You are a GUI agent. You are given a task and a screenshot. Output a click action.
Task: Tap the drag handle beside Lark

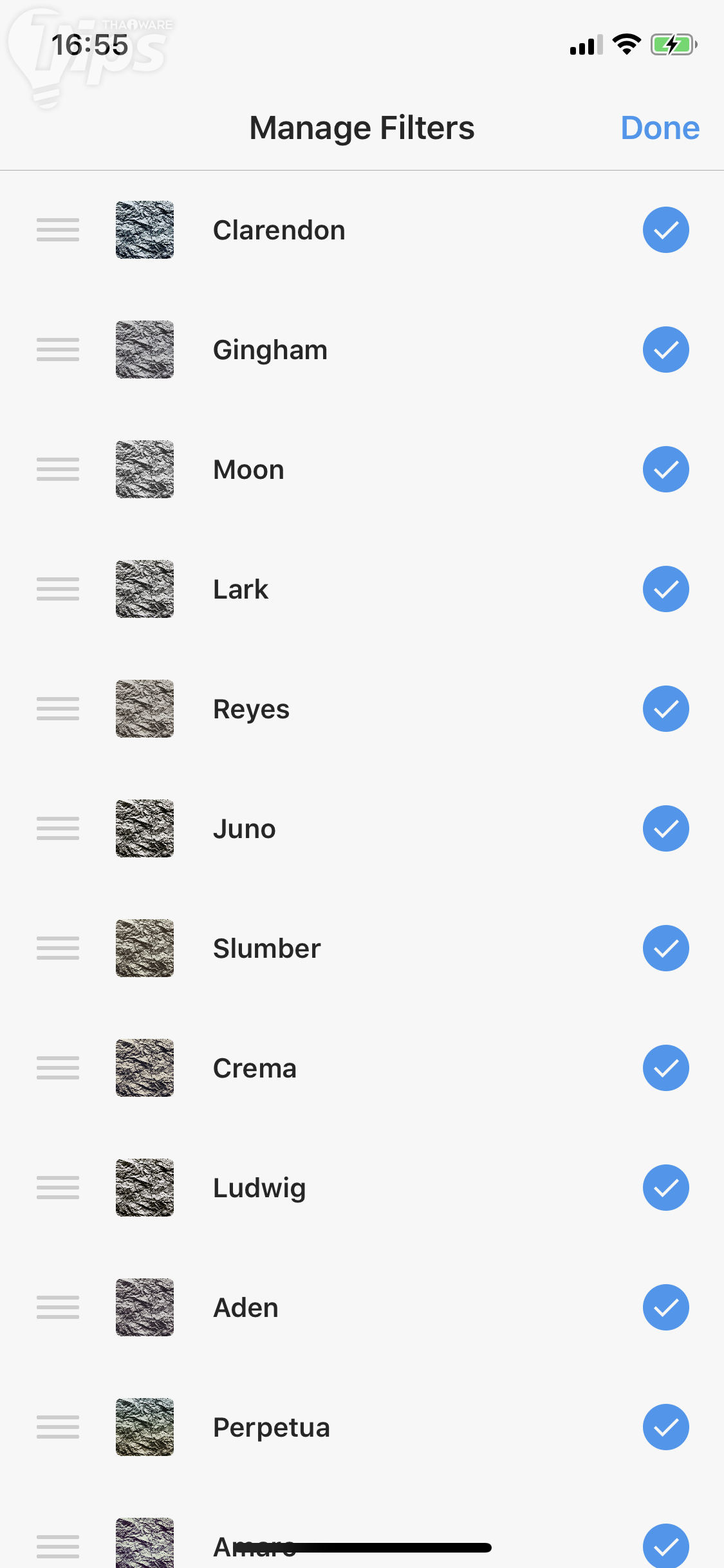click(x=58, y=589)
